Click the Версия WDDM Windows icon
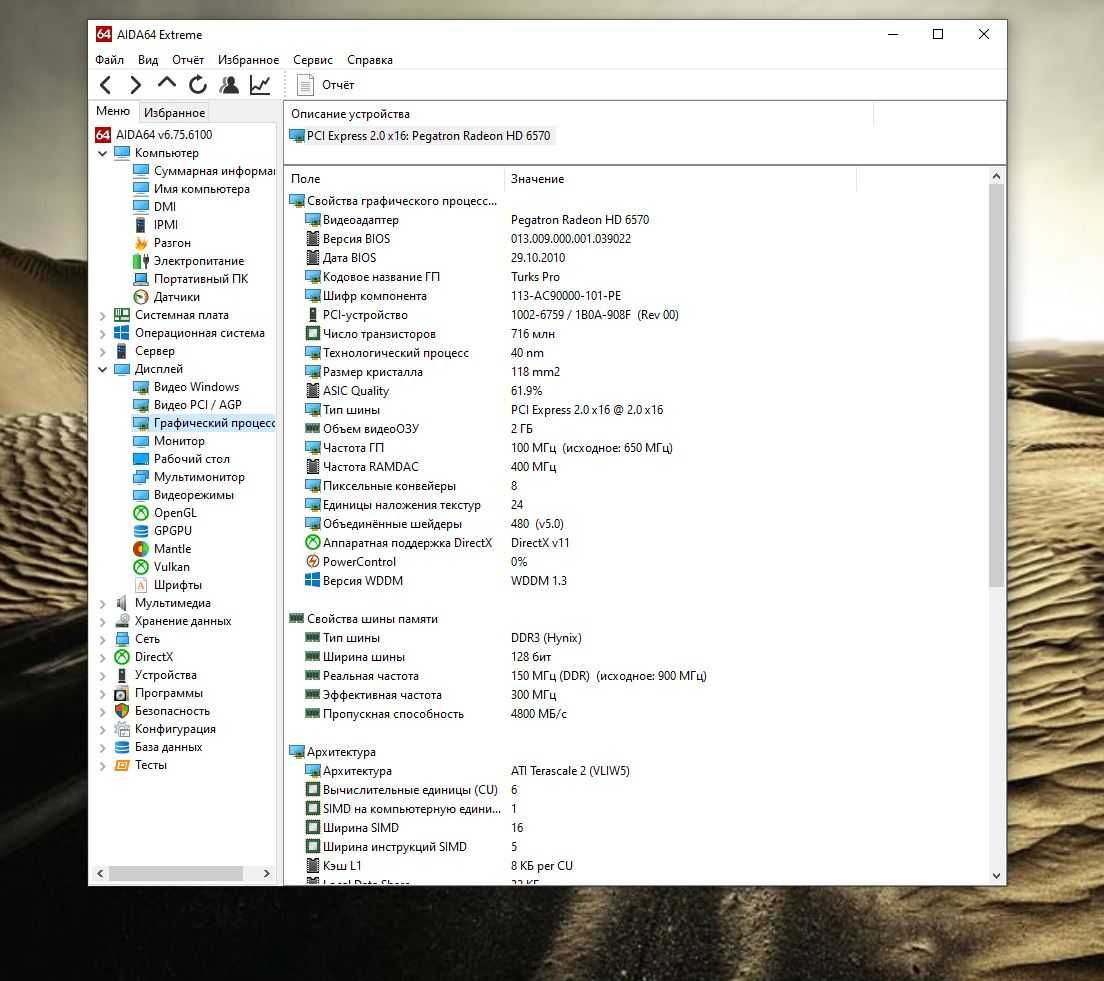 pos(313,580)
